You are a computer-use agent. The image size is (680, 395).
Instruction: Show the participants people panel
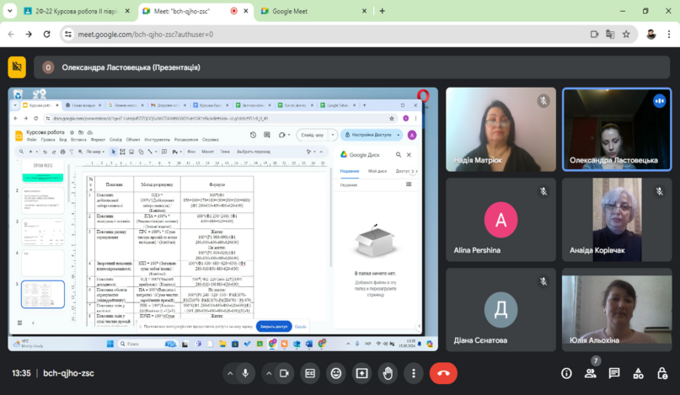coord(590,373)
